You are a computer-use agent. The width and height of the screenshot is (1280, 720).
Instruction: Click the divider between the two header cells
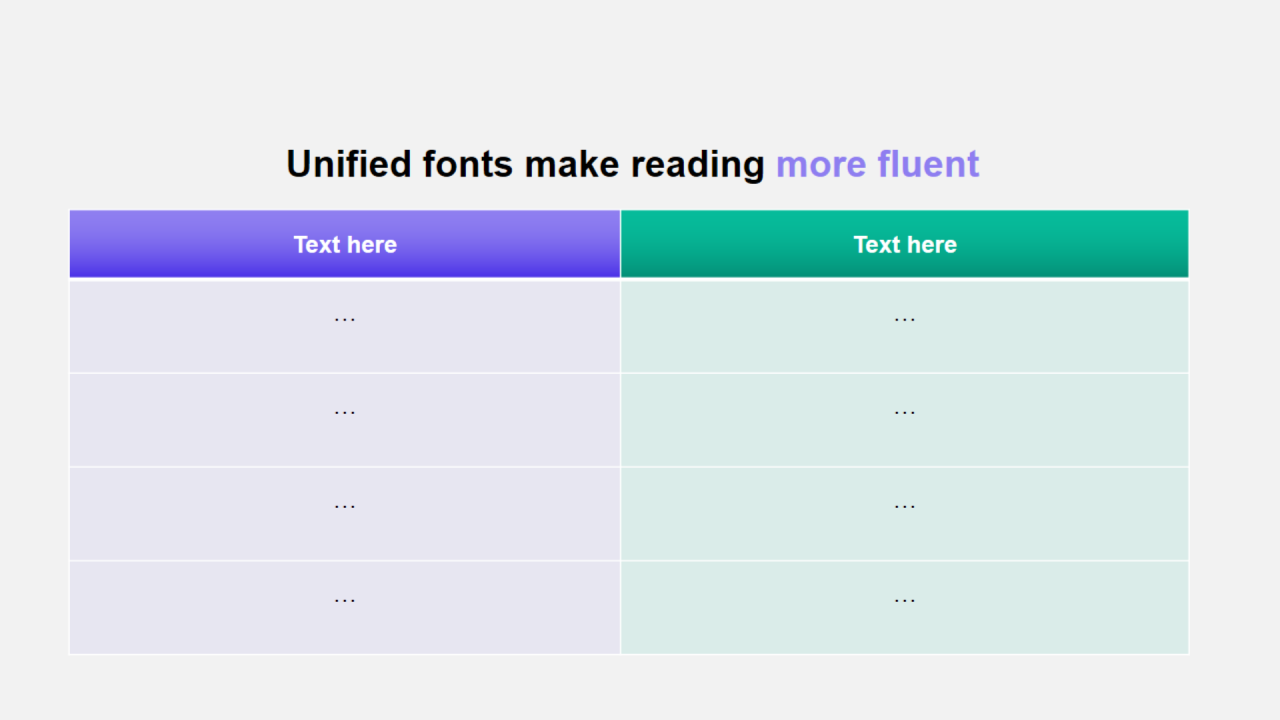[x=620, y=244]
